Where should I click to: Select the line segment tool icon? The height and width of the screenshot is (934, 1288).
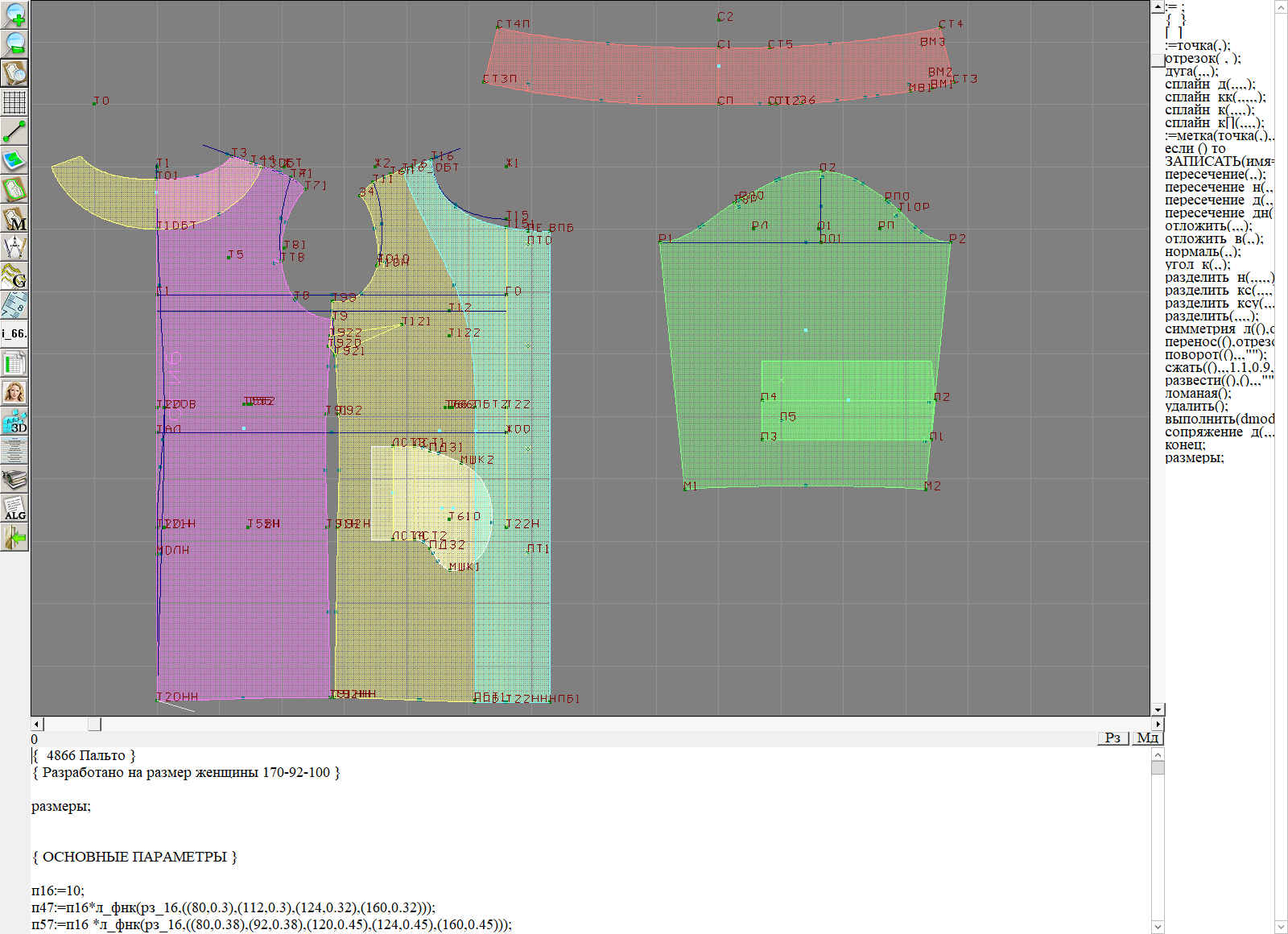tap(14, 130)
